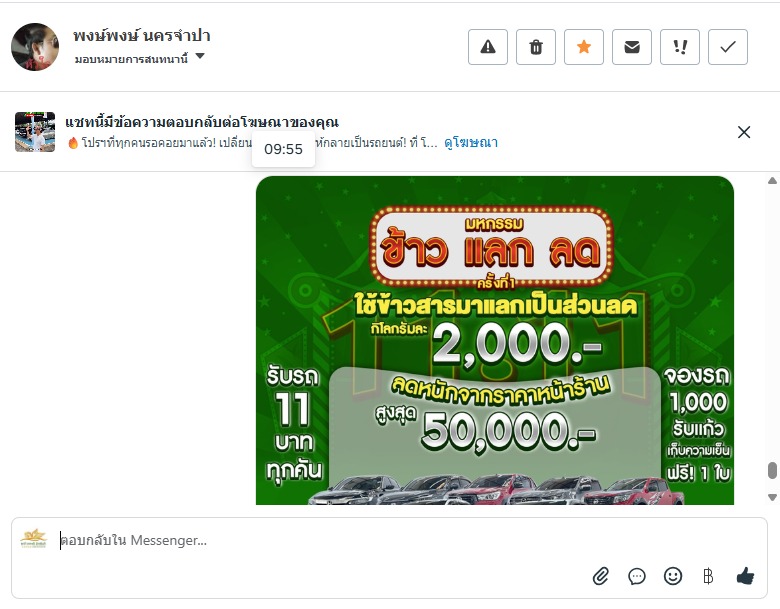Attach a file with paperclip icon

(x=600, y=576)
